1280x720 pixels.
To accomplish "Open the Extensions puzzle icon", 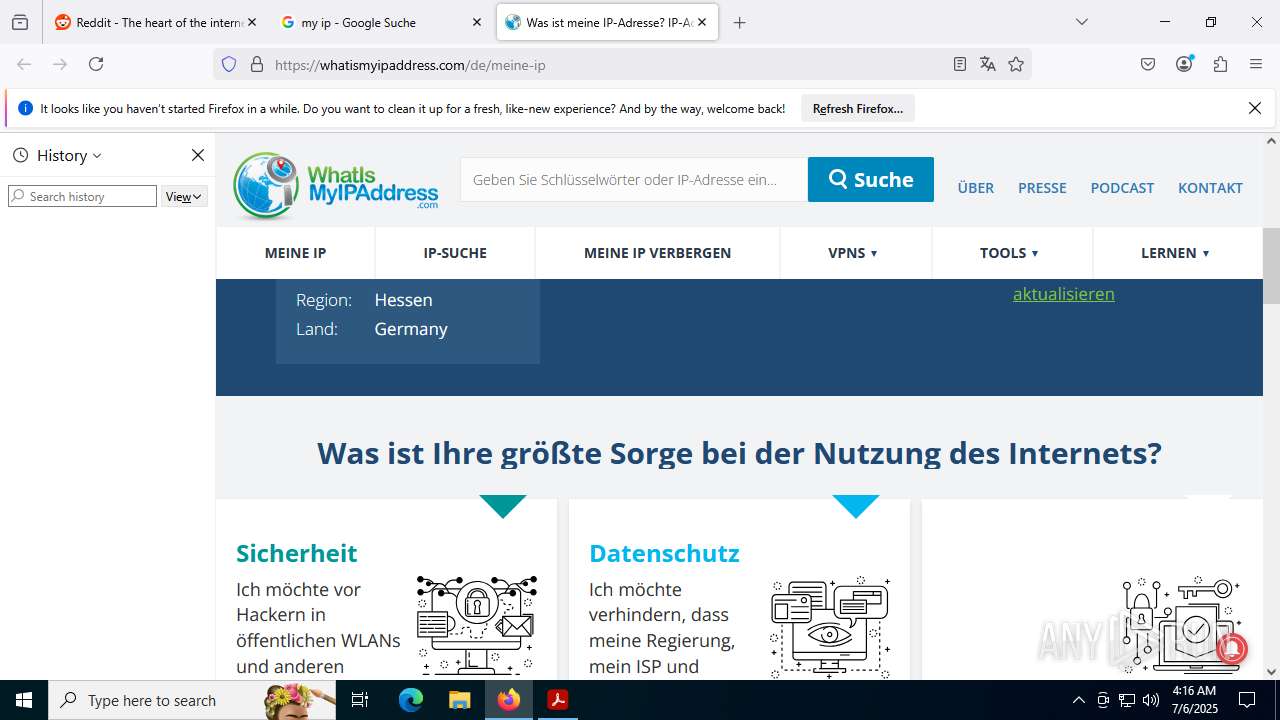I will point(1220,64).
